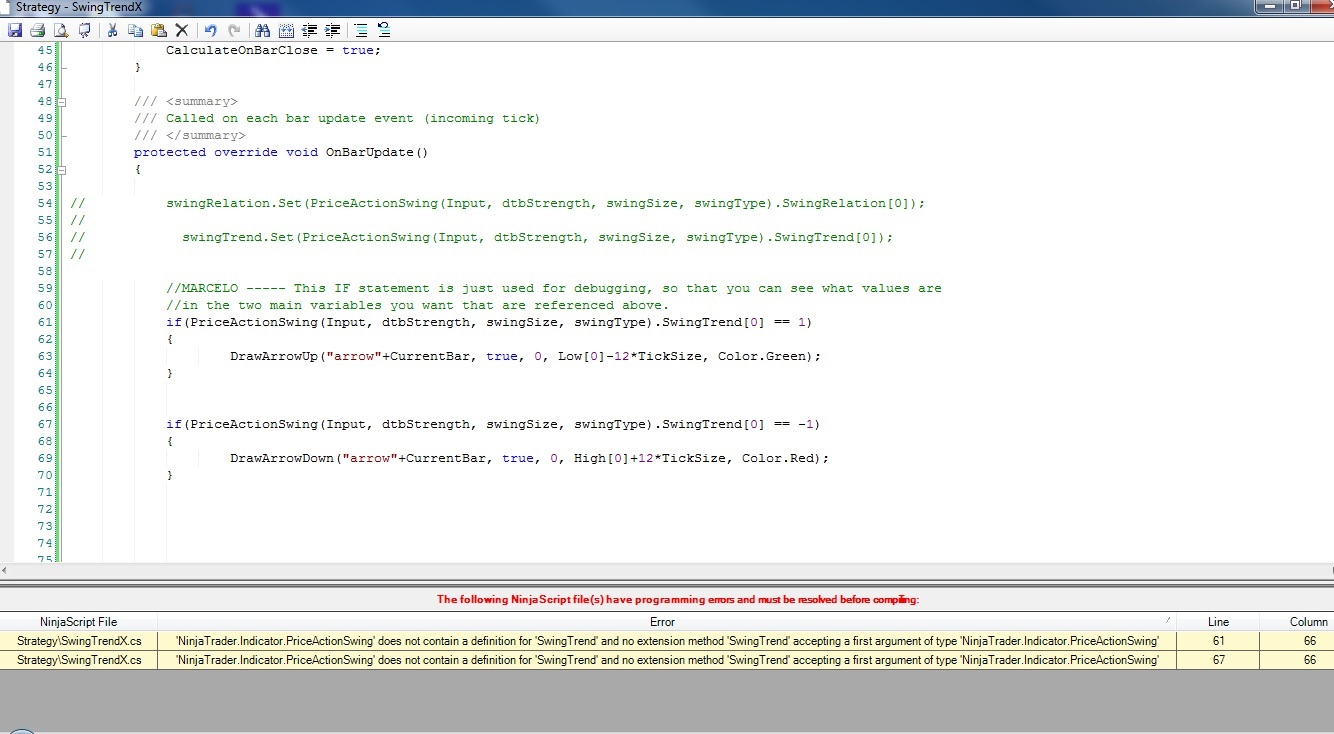Open print preview of script
The image size is (1334, 734).
(x=61, y=31)
